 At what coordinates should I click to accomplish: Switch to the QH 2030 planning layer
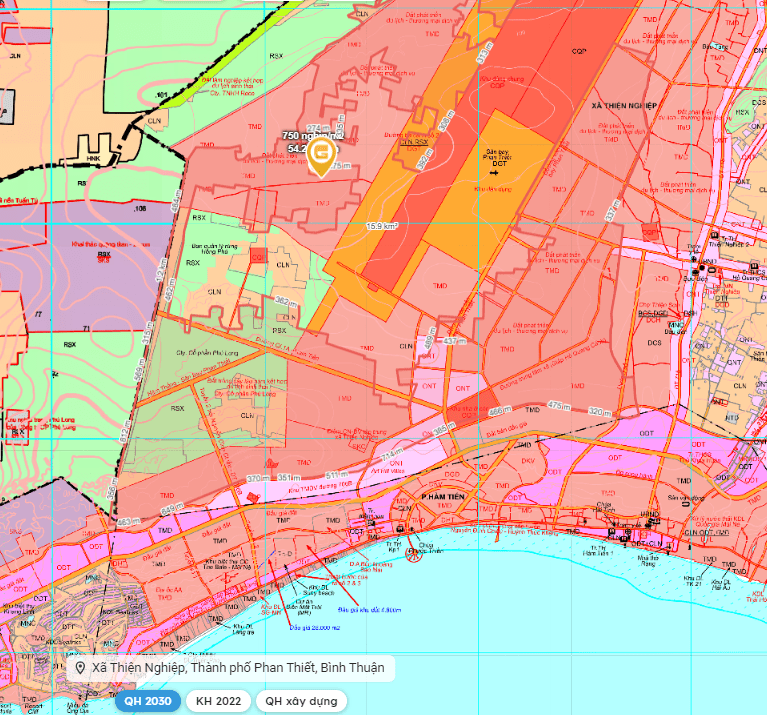click(x=149, y=701)
